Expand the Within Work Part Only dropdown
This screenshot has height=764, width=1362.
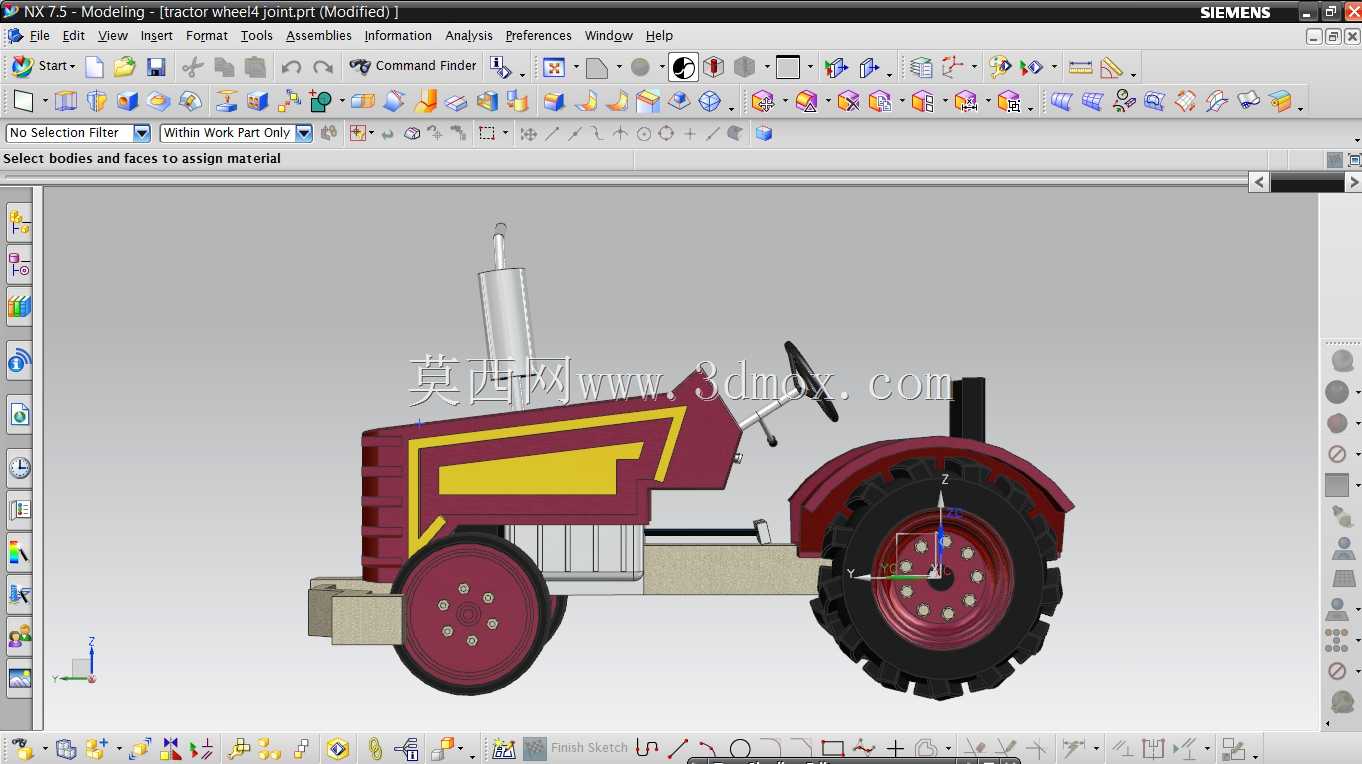(304, 133)
